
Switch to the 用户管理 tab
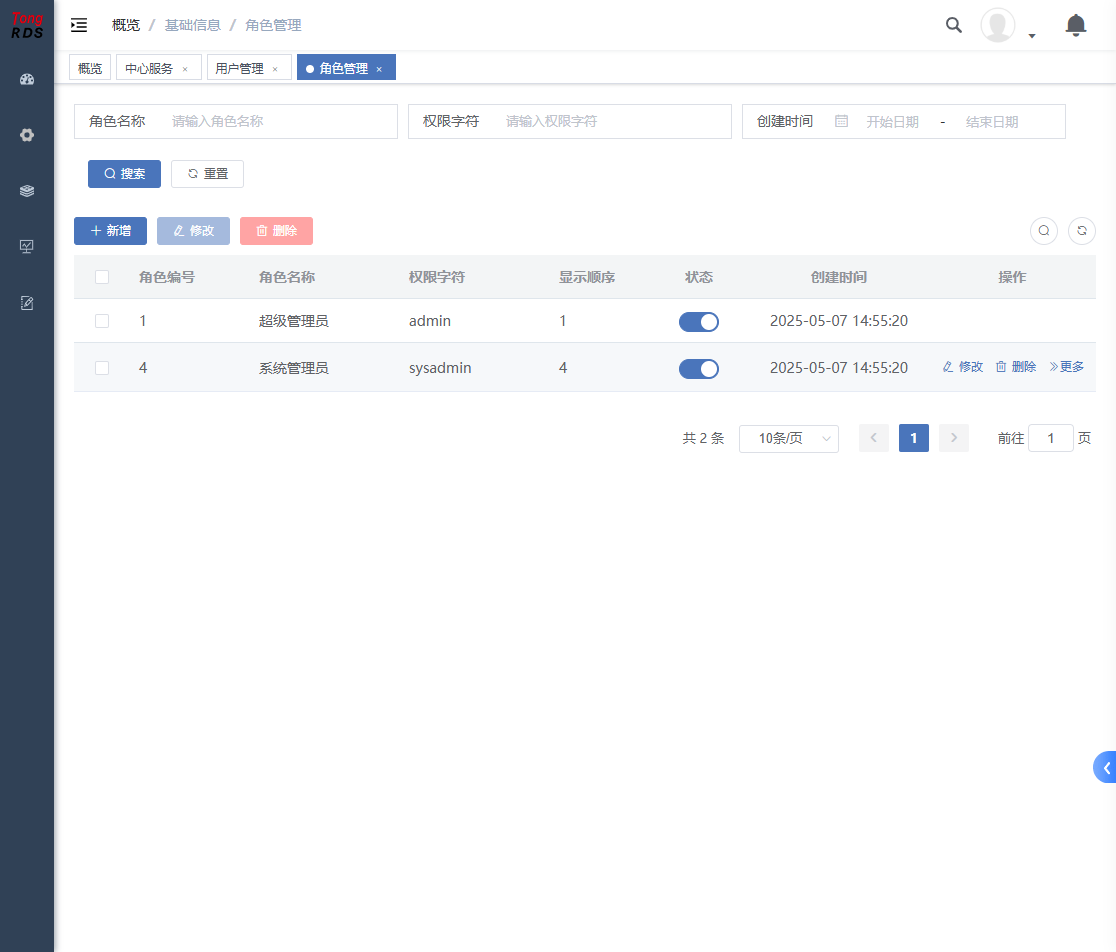point(240,68)
